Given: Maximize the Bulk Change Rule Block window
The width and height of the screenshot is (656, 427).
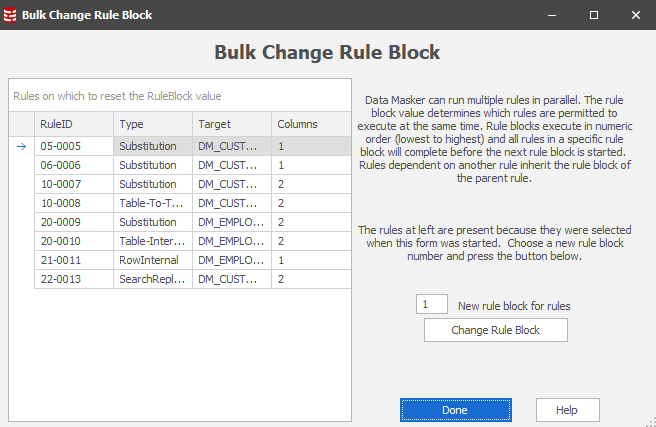Looking at the screenshot, I should coord(593,16).
